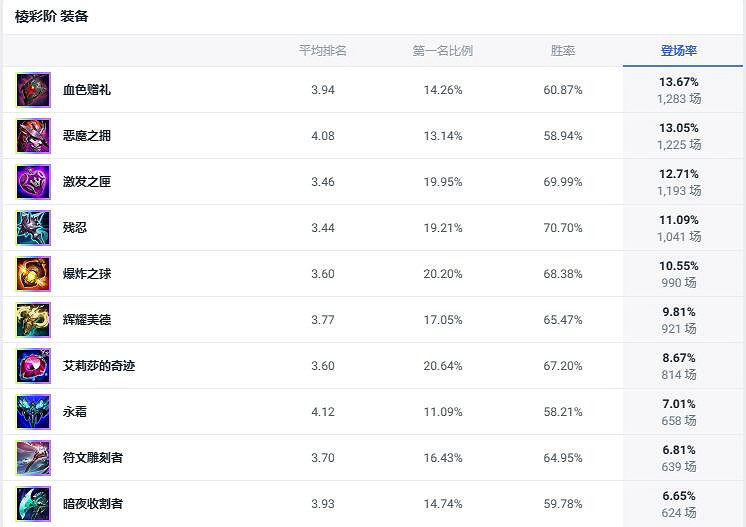Click the 恶魔之拥 item icon
The width and height of the screenshot is (746, 527).
click(x=33, y=136)
